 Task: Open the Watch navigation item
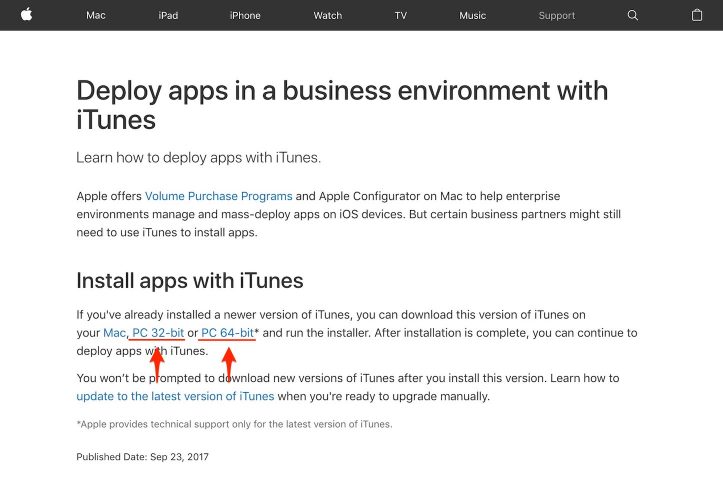[x=328, y=15]
